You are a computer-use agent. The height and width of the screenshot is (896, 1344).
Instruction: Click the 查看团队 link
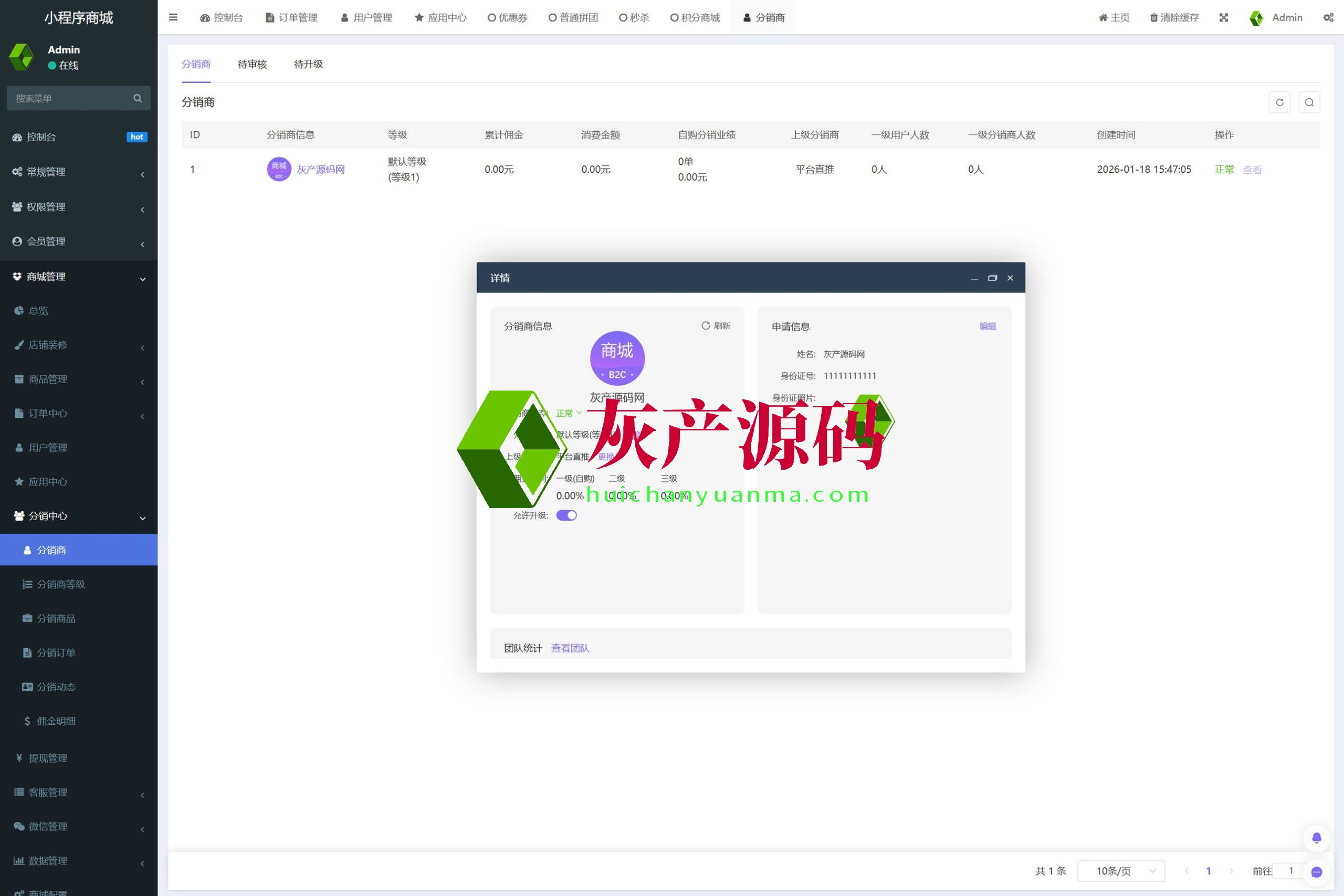point(570,648)
